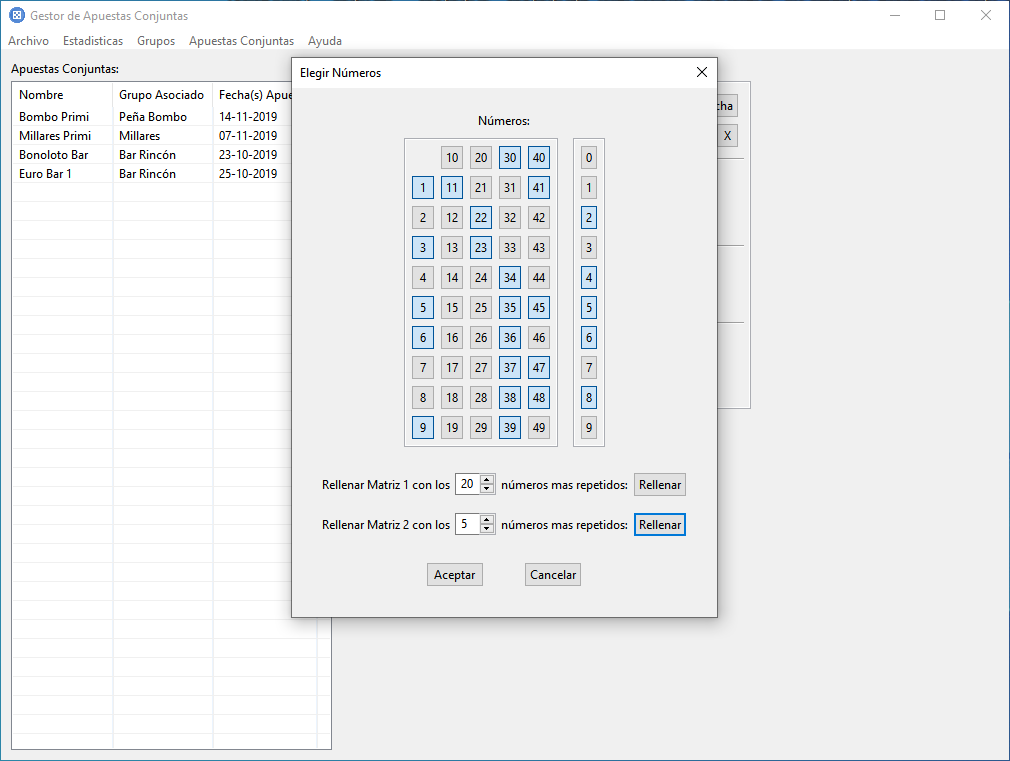Click the Grupo Asociado column header
1010x761 pixels.
click(x=162, y=95)
